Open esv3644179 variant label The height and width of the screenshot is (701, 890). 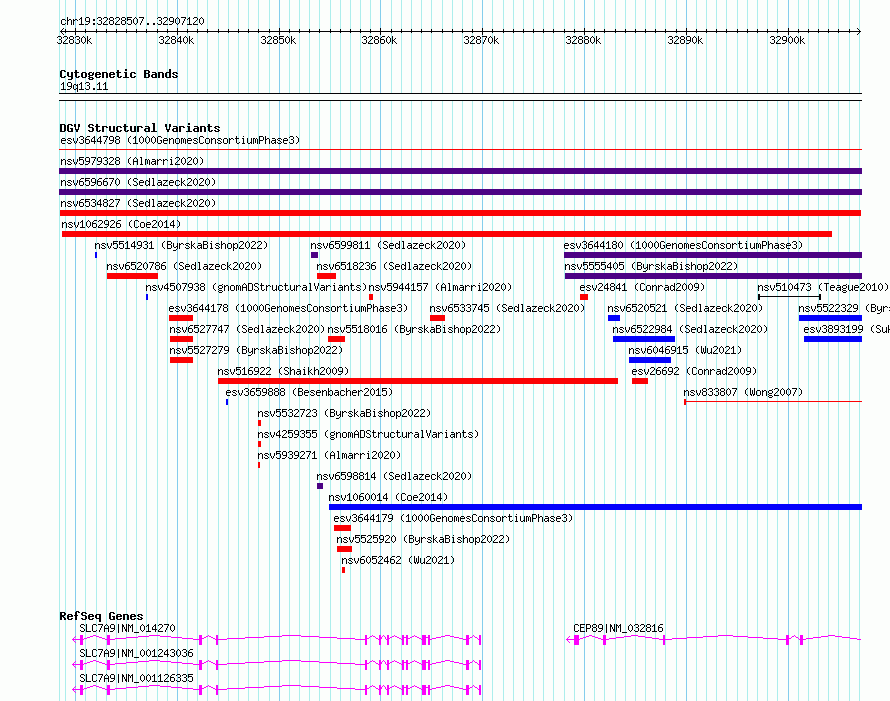click(453, 518)
